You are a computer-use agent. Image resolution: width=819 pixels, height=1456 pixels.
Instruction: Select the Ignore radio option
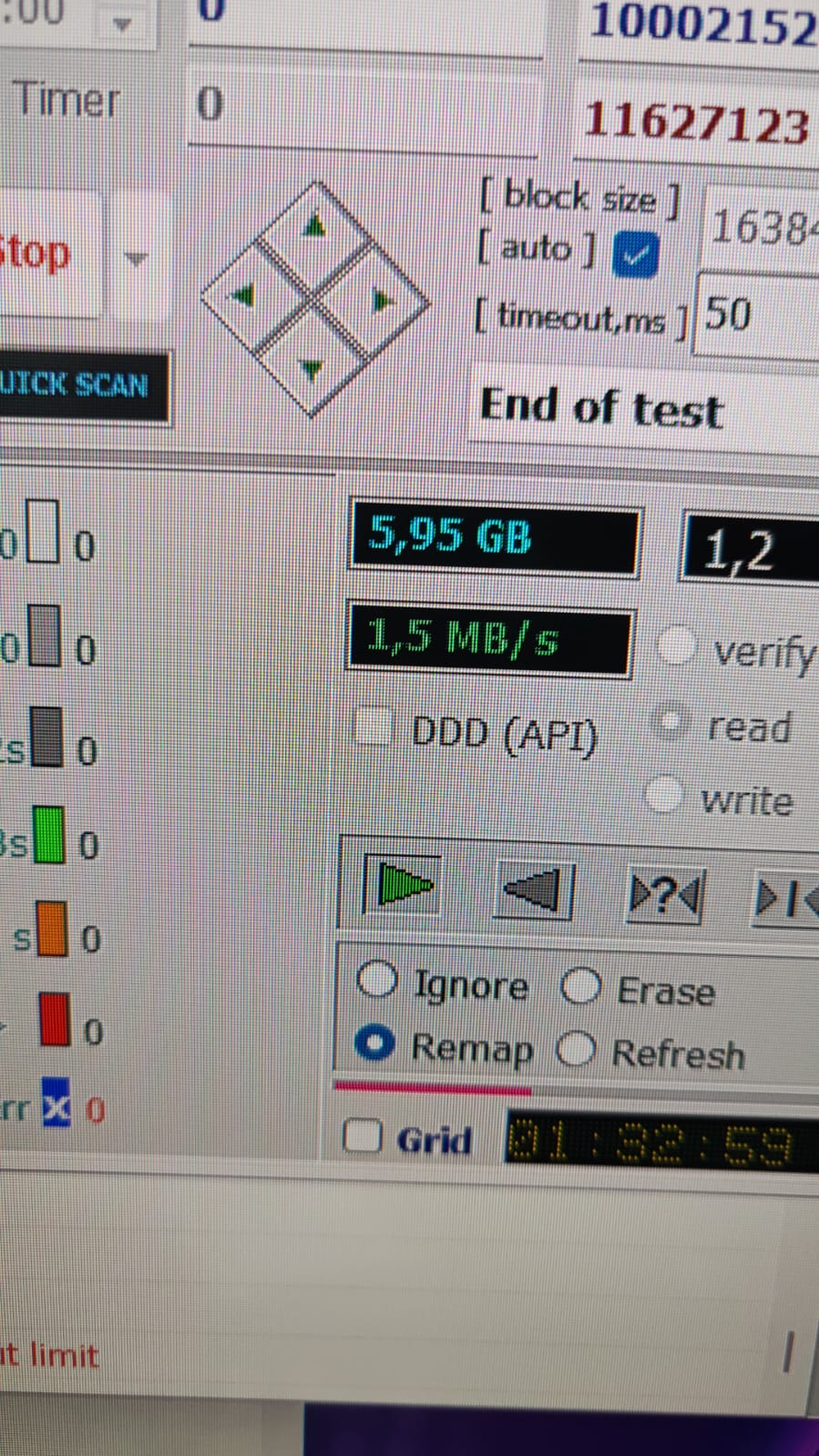point(377,979)
